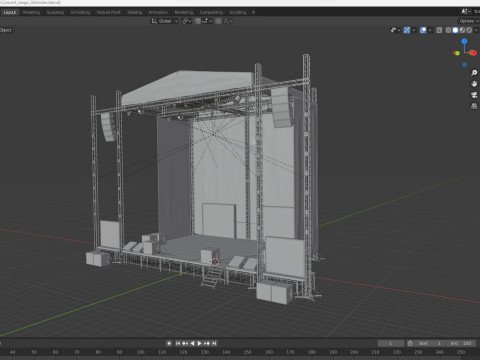Image resolution: width=480 pixels, height=360 pixels.
Task: Click the pan view hand icon
Action: tap(474, 84)
